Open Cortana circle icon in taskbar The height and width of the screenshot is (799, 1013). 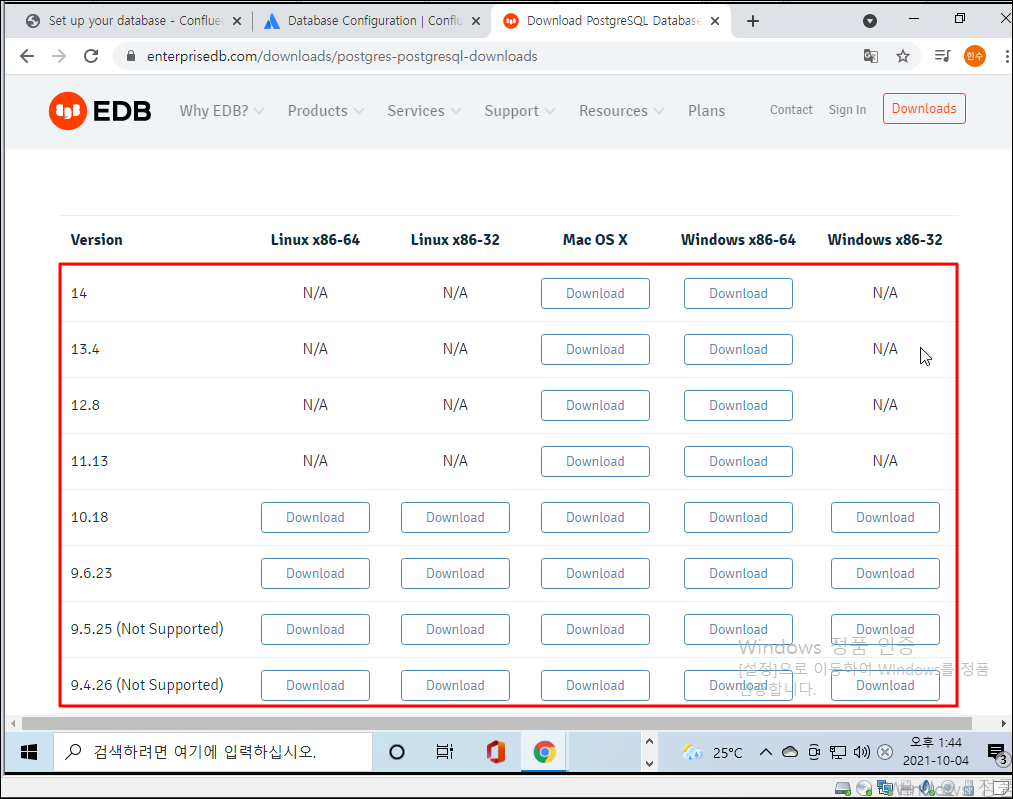pos(397,752)
